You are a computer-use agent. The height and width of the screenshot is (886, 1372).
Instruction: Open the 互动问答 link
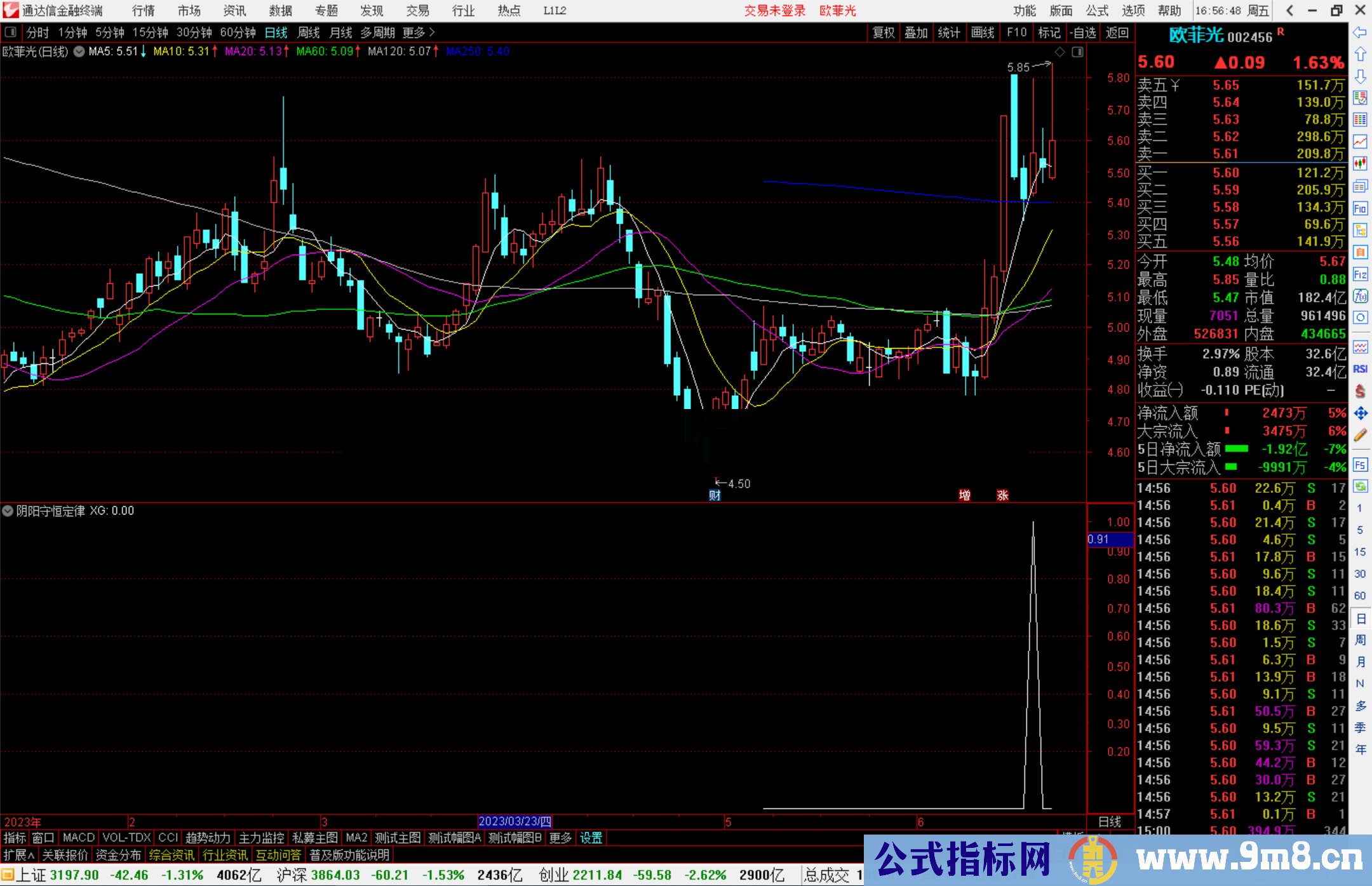278,855
